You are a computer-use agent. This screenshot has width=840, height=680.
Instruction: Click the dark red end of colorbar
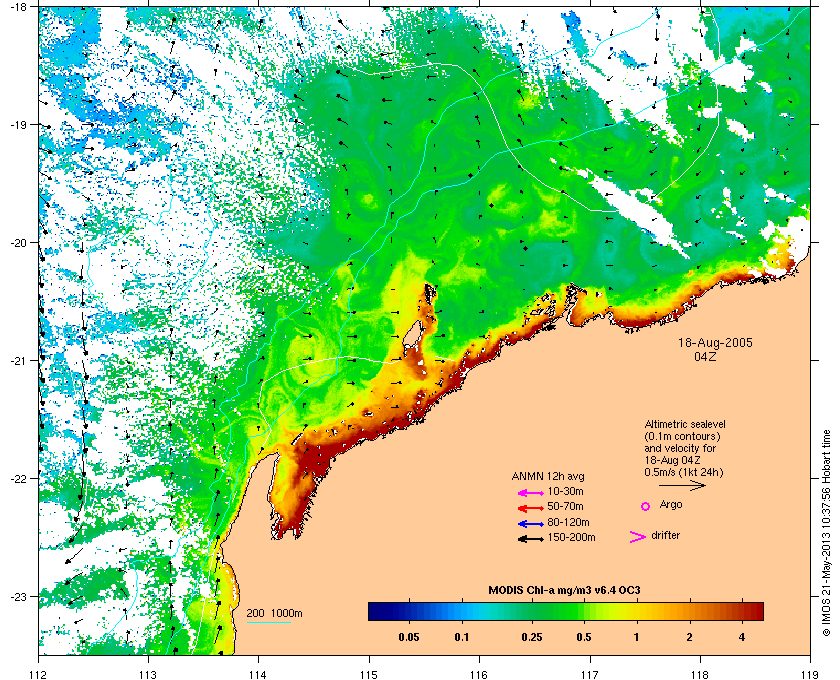click(x=756, y=611)
